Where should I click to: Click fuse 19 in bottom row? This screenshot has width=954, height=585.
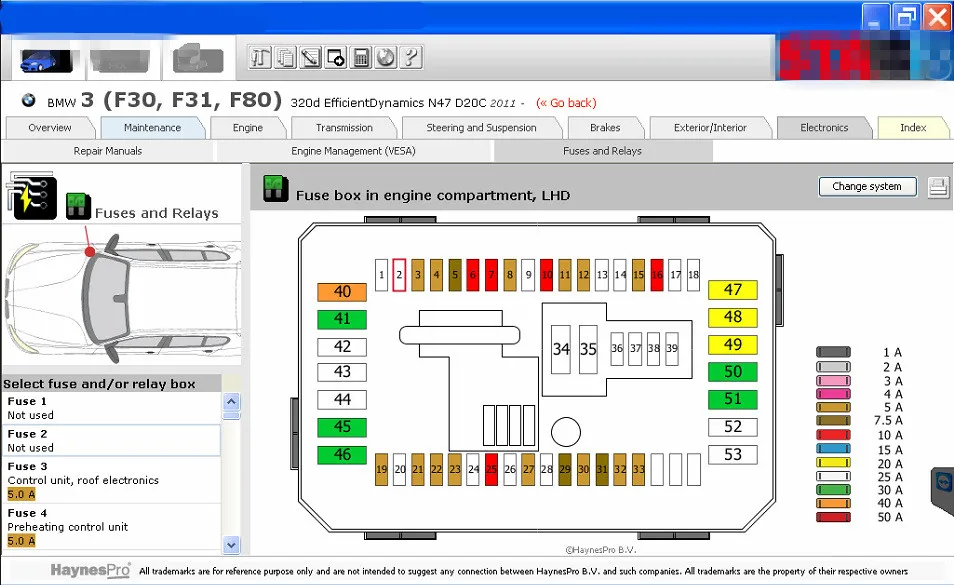click(381, 469)
